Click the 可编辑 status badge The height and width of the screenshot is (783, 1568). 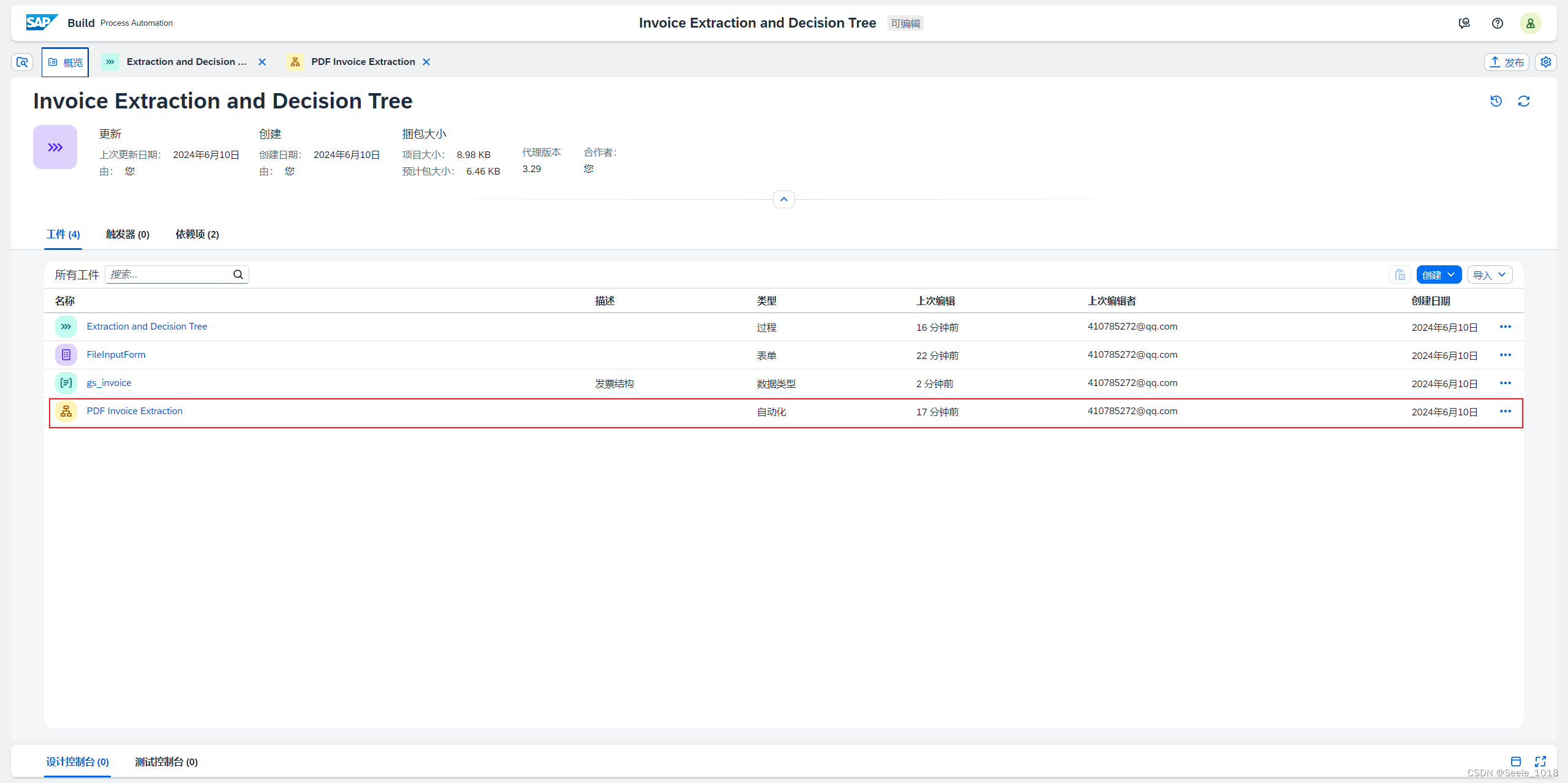tap(905, 23)
